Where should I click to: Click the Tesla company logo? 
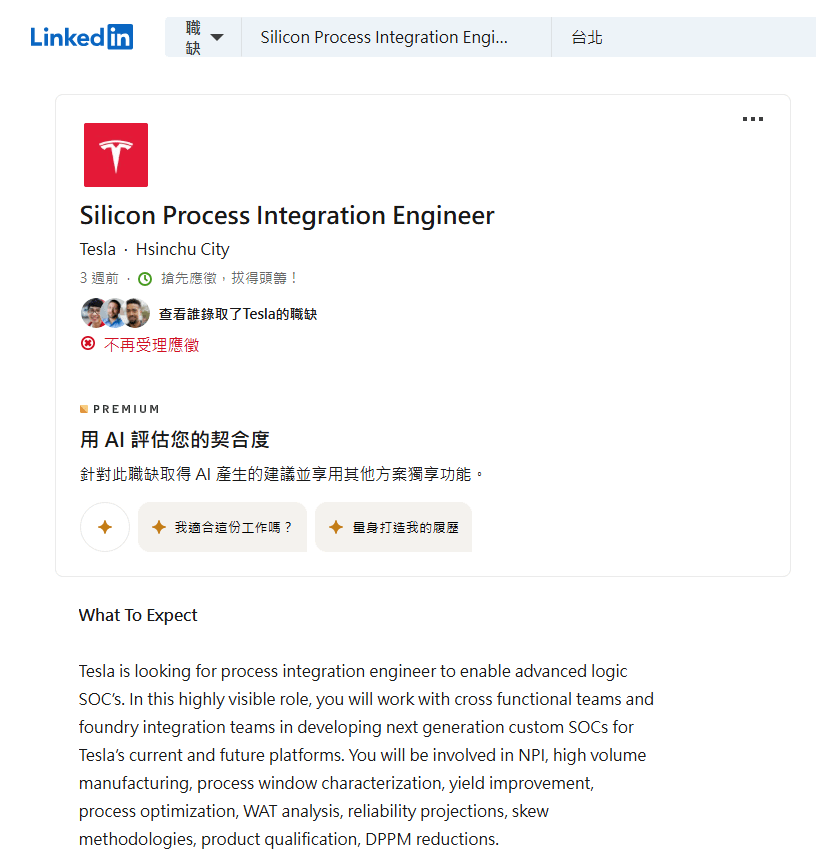coord(115,154)
